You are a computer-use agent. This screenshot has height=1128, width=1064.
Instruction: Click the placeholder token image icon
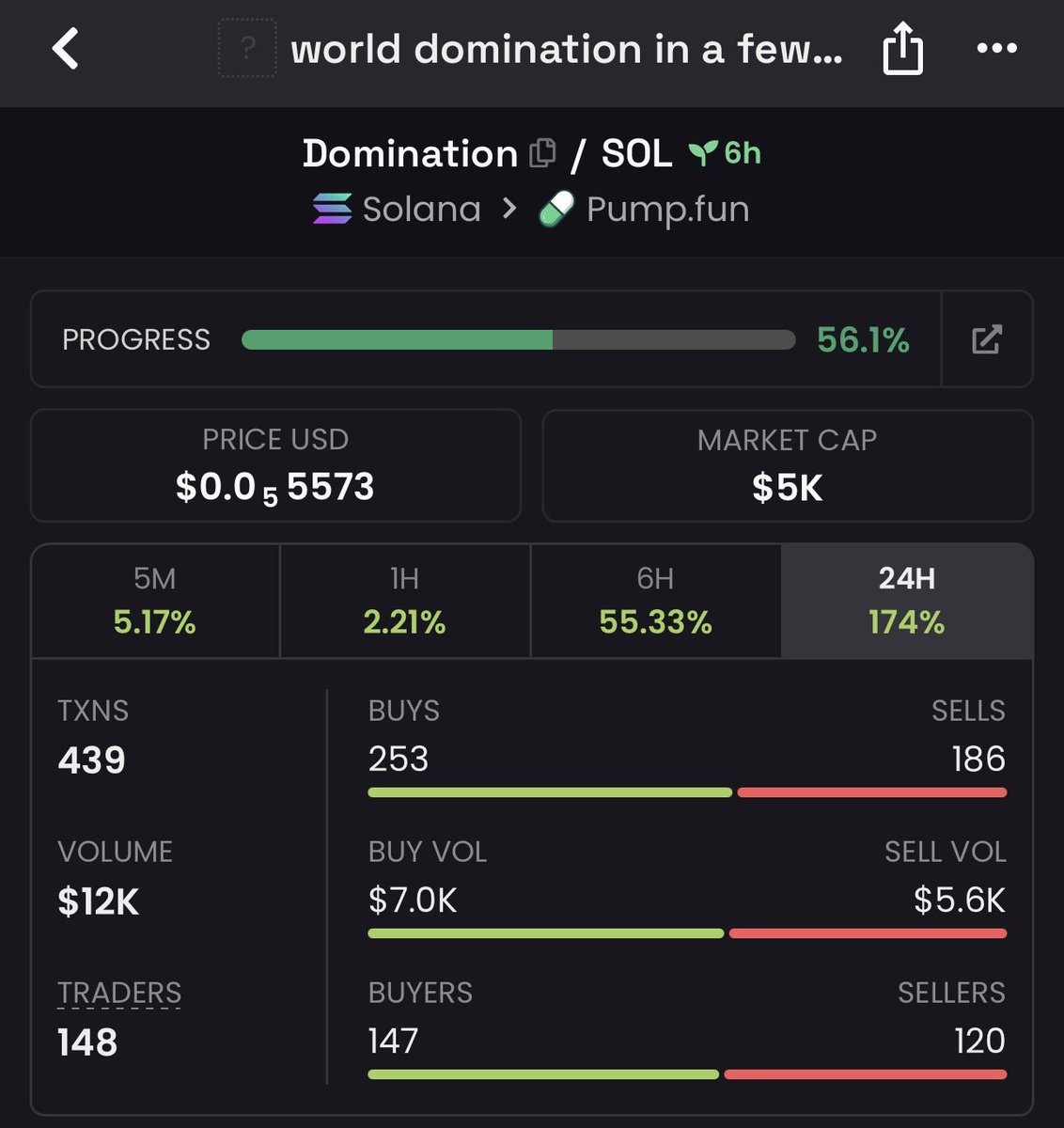247,48
